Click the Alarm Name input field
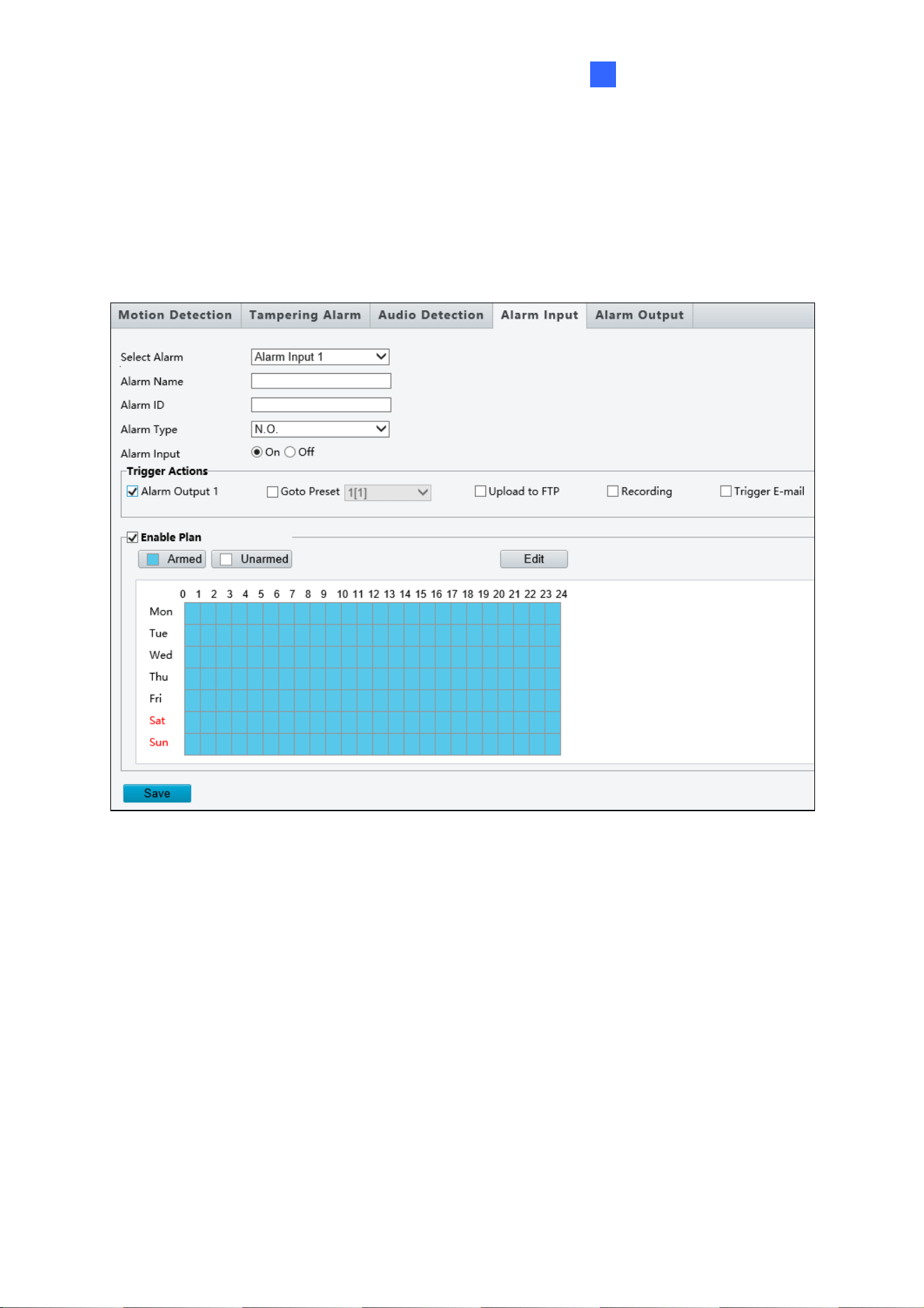 [321, 381]
